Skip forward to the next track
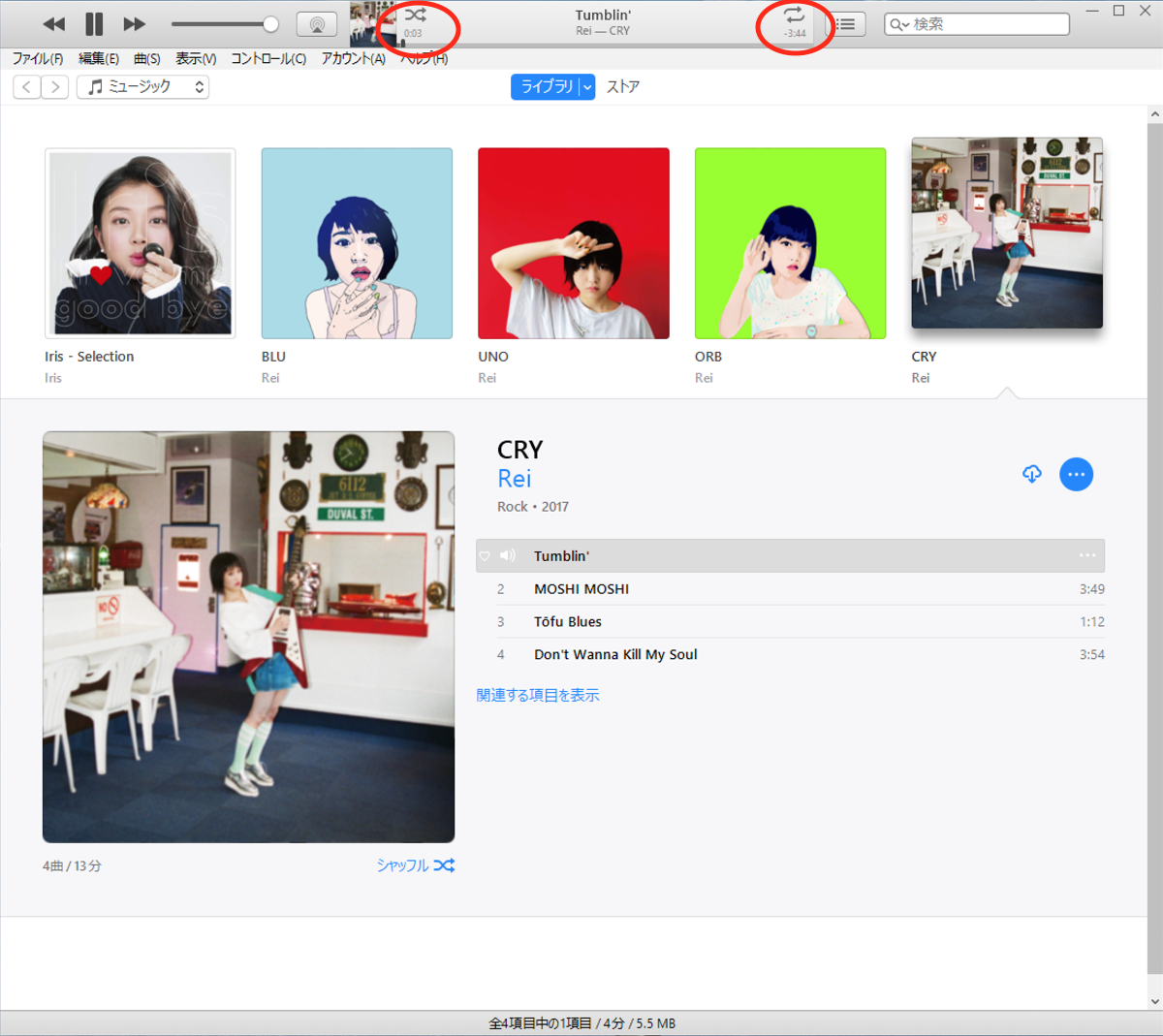1163x1036 pixels. coord(135,24)
